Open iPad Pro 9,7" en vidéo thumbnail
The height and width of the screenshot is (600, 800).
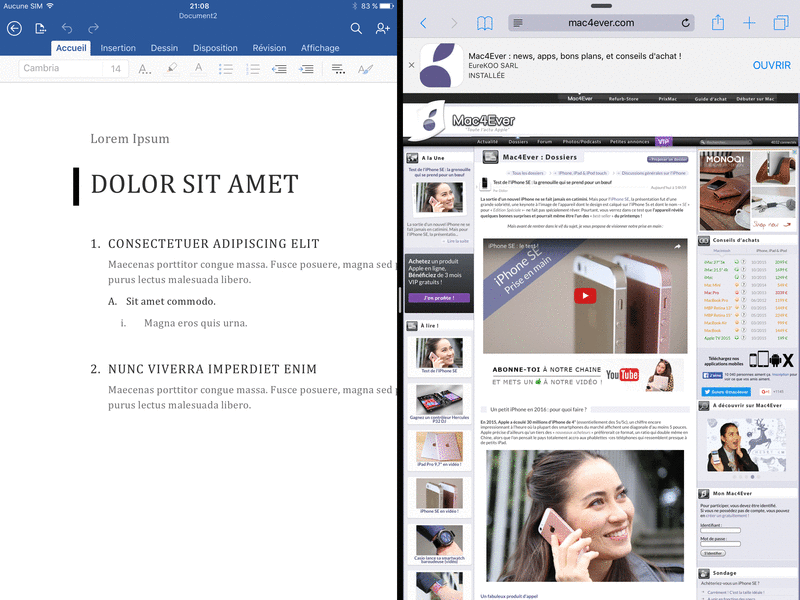click(440, 447)
